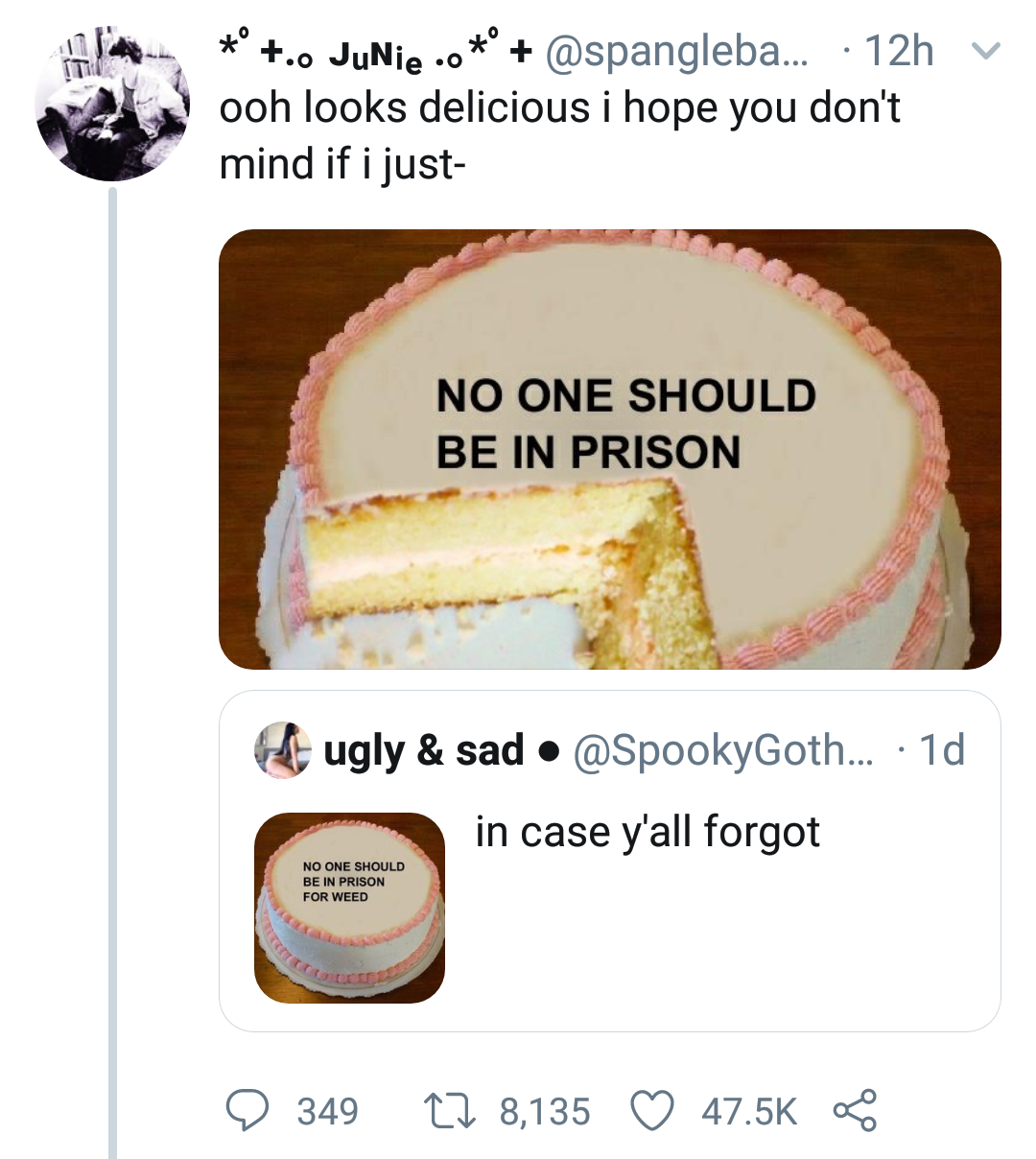Click the quoted tweet's 1d timestamp
1036x1159 pixels.
(941, 750)
